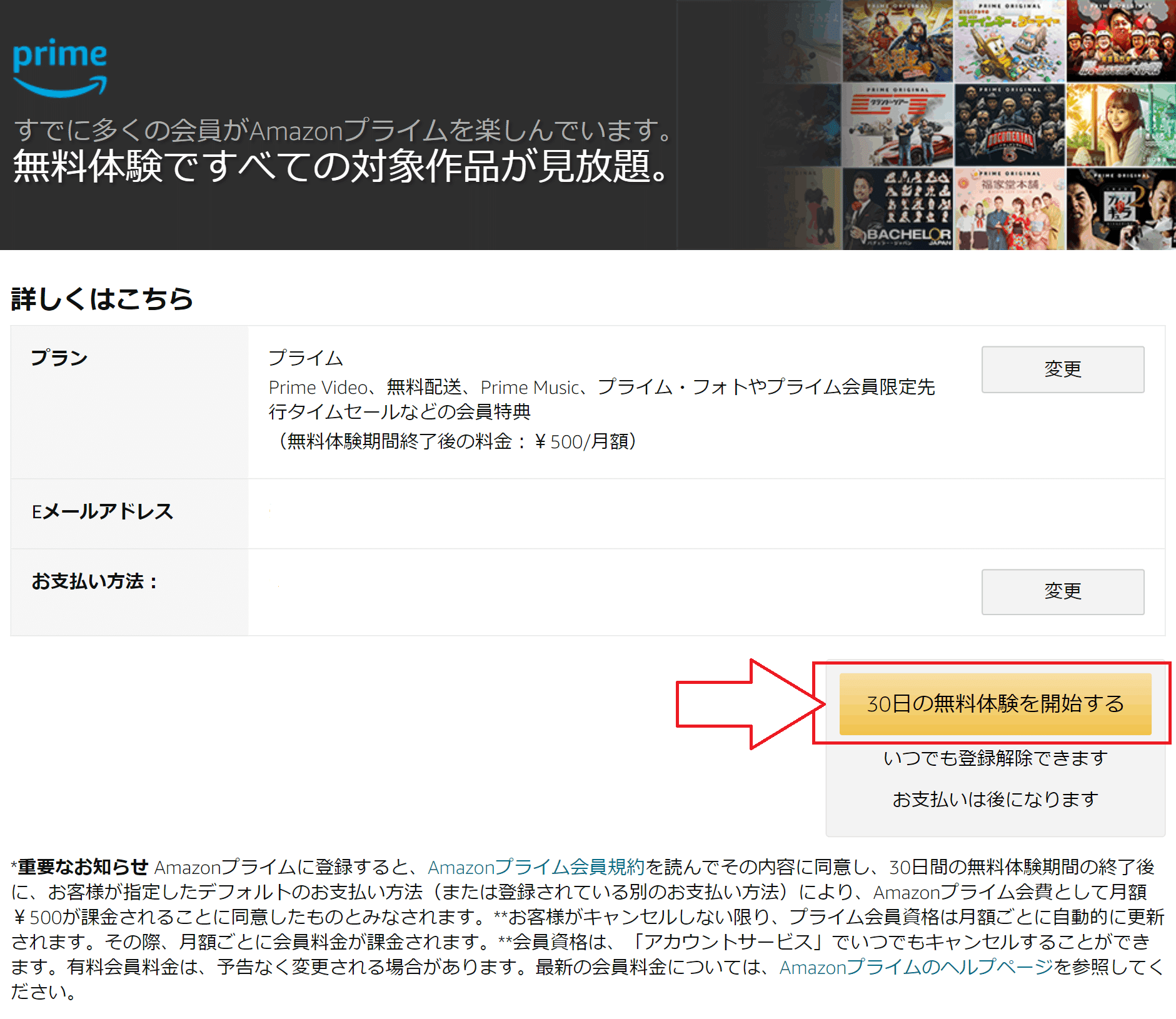
Task: Click the 無料体験期間終了後の料金 ￥500/月額 text
Action: pyautogui.click(x=456, y=441)
